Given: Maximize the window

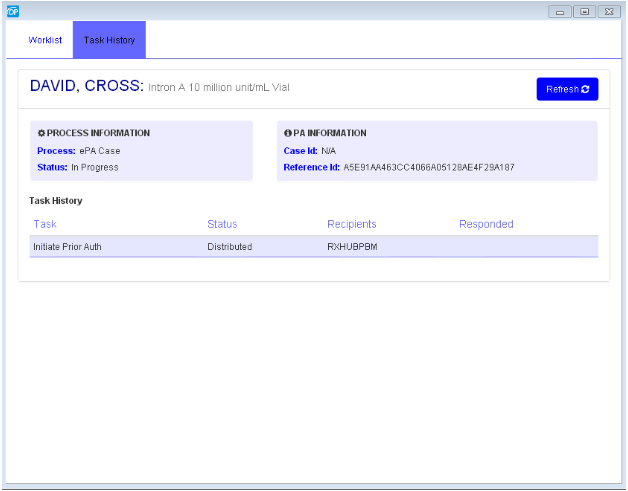Looking at the screenshot, I should (584, 12).
